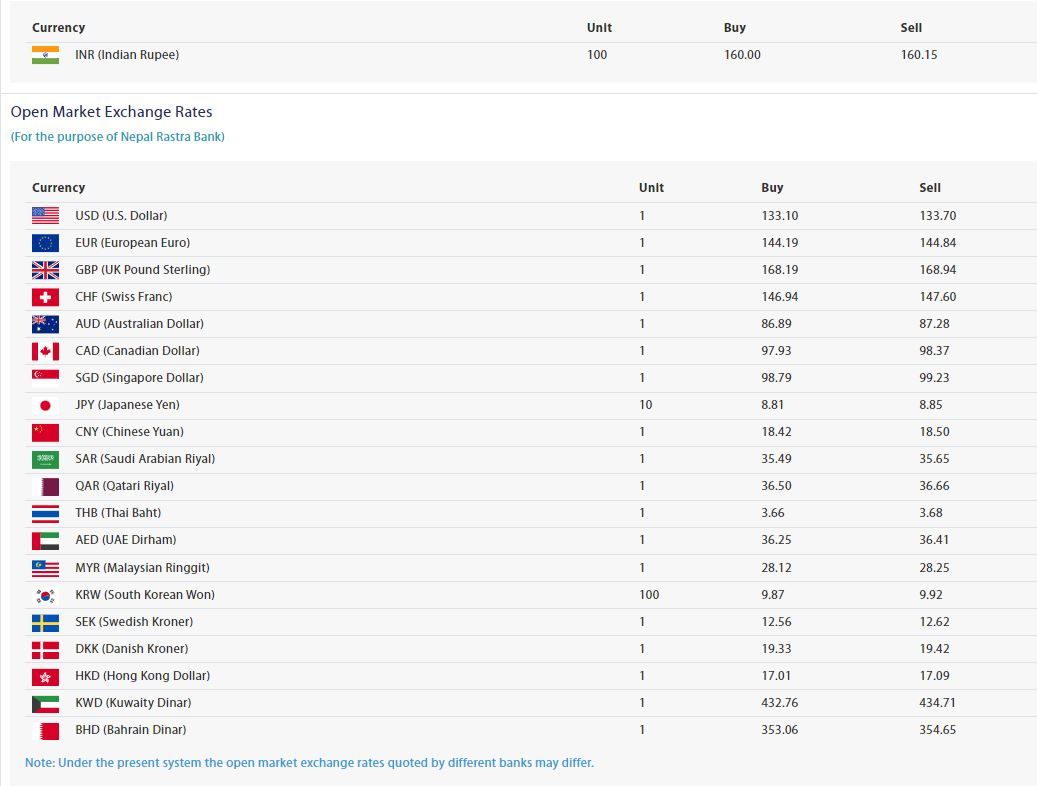
Task: Select the AUD (Australian Dollar) row label
Action: click(x=139, y=324)
